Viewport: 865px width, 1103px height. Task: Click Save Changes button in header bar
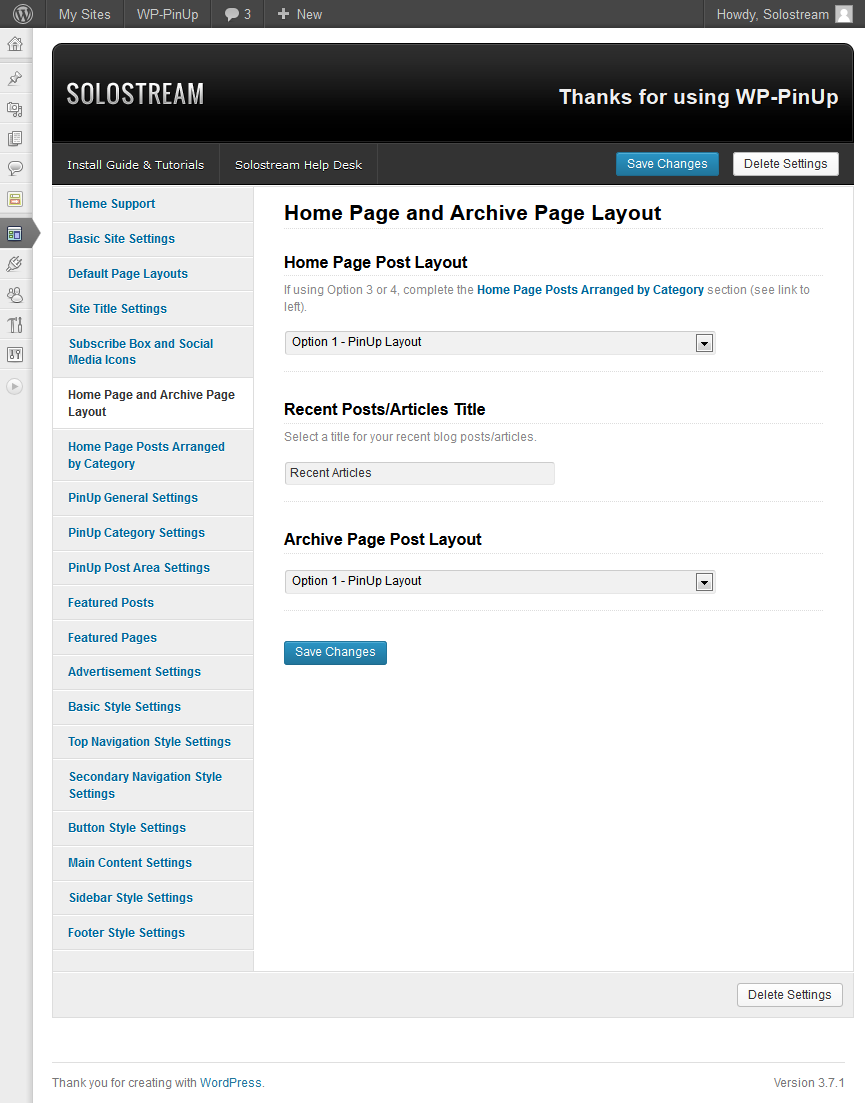[667, 164]
